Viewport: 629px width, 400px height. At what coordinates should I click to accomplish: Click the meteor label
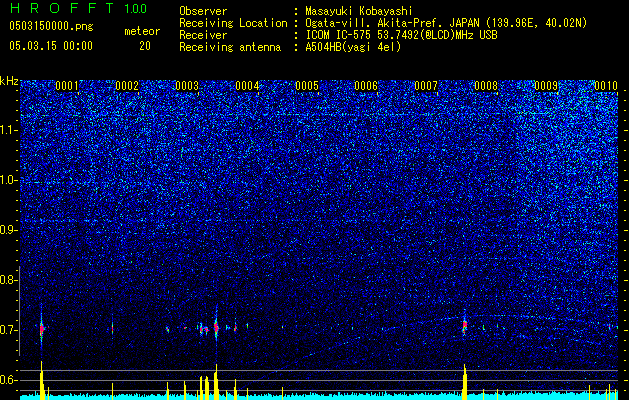pyautogui.click(x=142, y=31)
